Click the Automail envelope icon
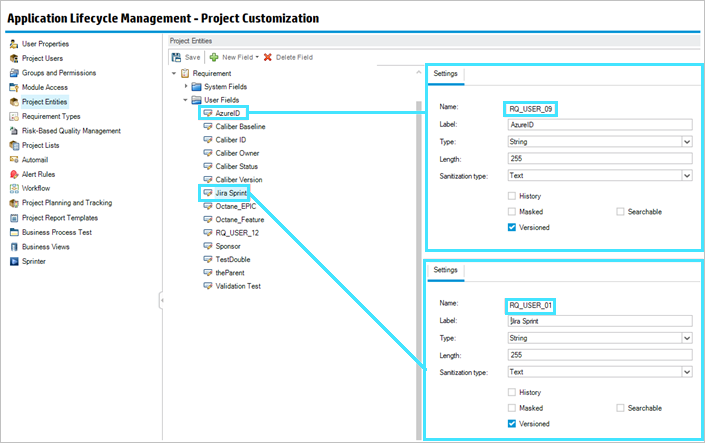 click(13, 159)
